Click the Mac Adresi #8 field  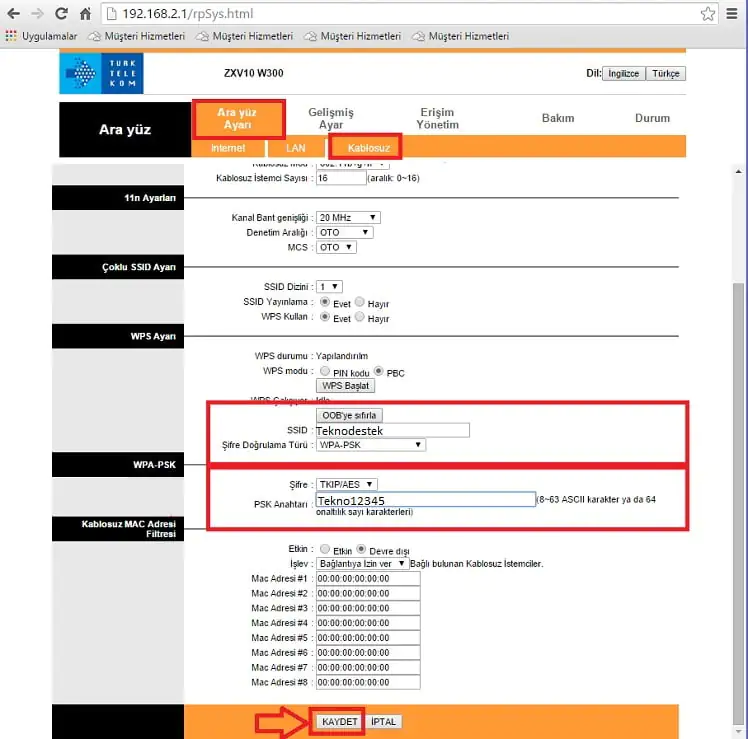[x=368, y=682]
